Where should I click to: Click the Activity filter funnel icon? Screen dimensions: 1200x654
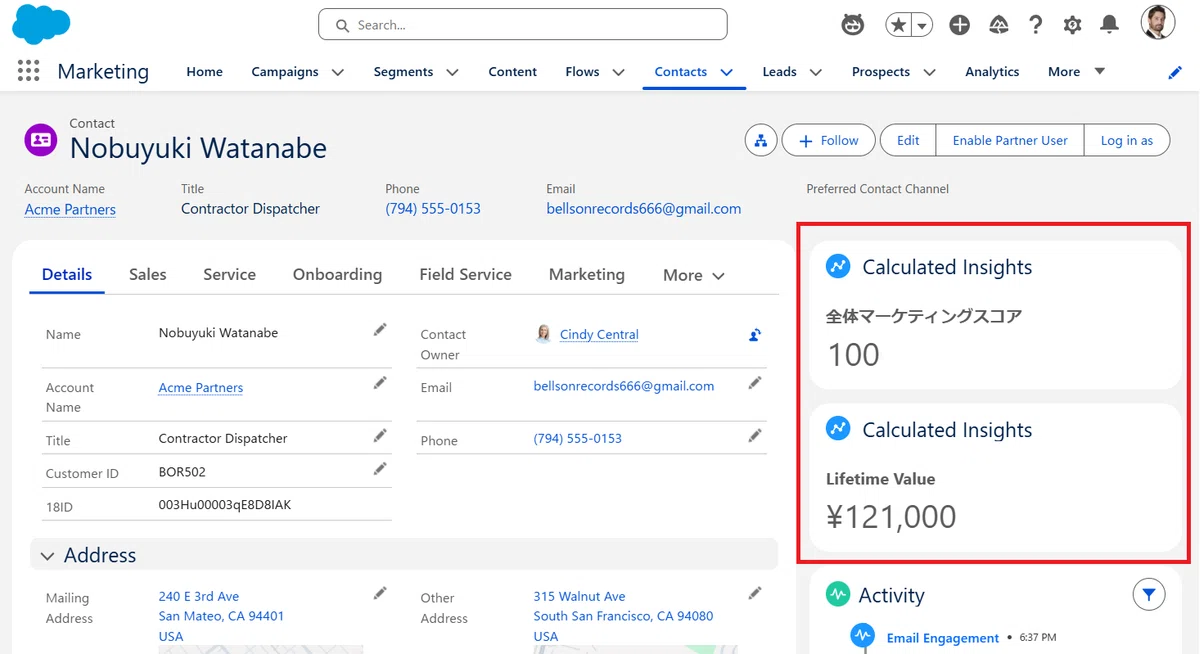(1149, 595)
